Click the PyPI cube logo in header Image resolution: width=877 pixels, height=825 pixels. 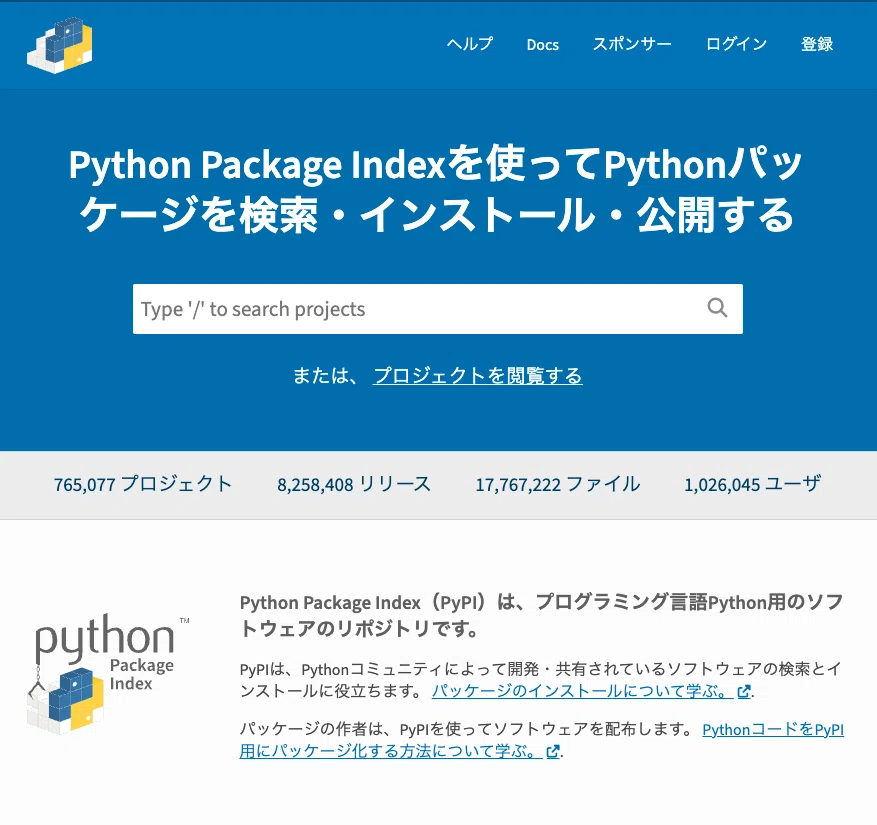[x=60, y=45]
